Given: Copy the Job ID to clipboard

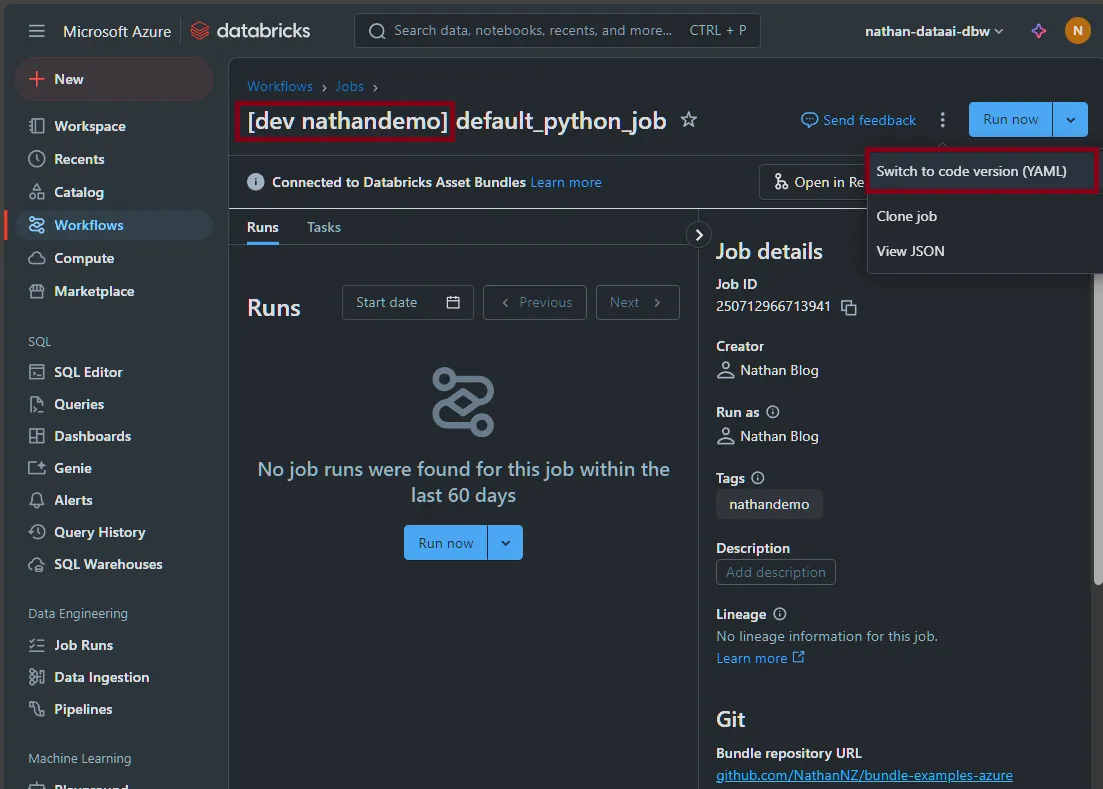Looking at the screenshot, I should 849,307.
